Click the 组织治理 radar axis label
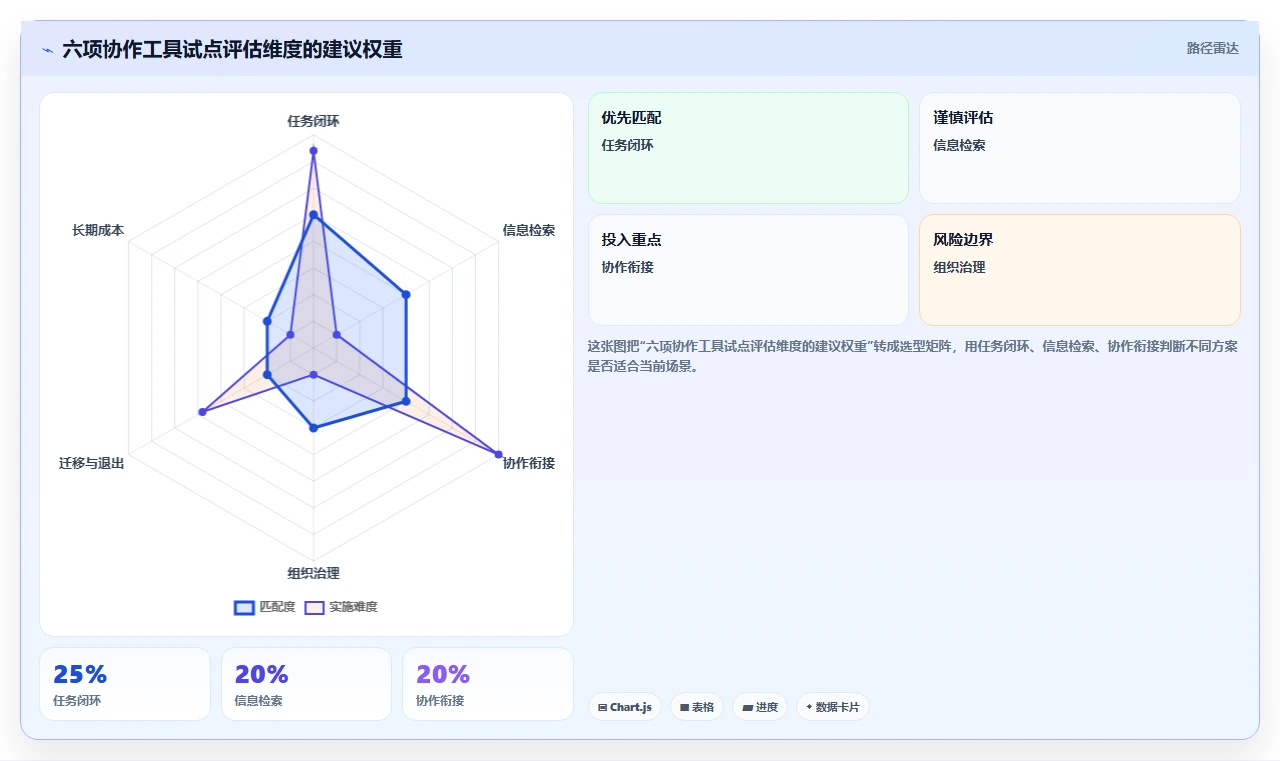The width and height of the screenshot is (1280, 761). 313,573
